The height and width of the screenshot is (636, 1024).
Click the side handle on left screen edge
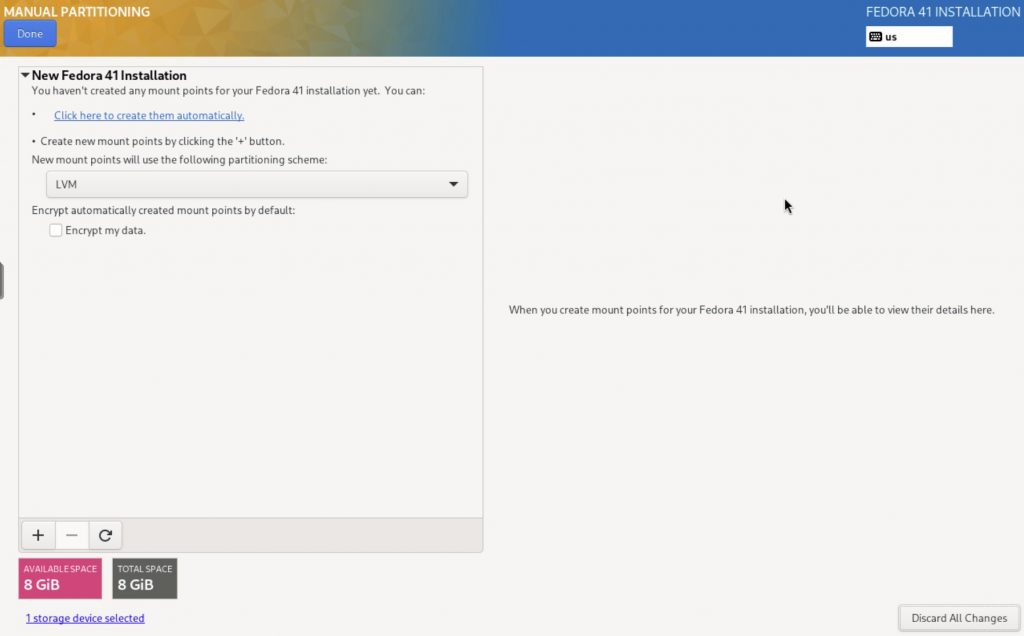[2, 280]
